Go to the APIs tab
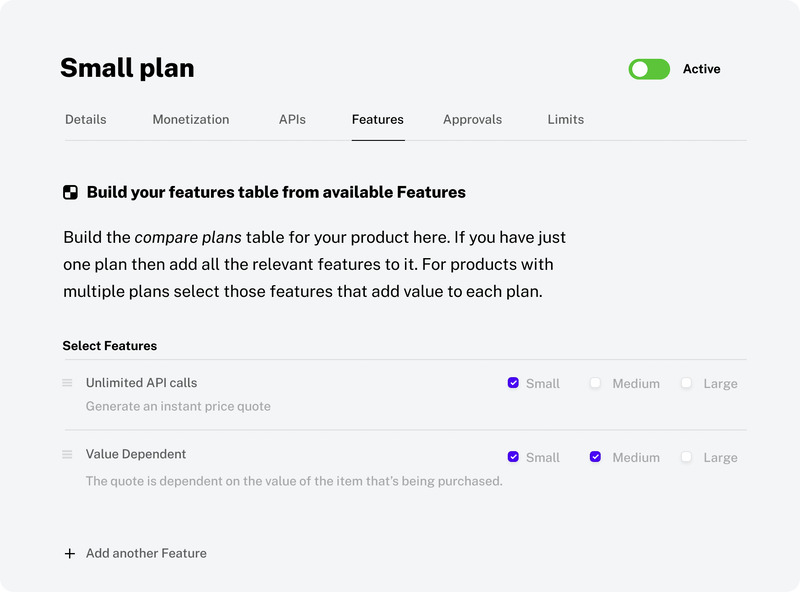 click(292, 119)
